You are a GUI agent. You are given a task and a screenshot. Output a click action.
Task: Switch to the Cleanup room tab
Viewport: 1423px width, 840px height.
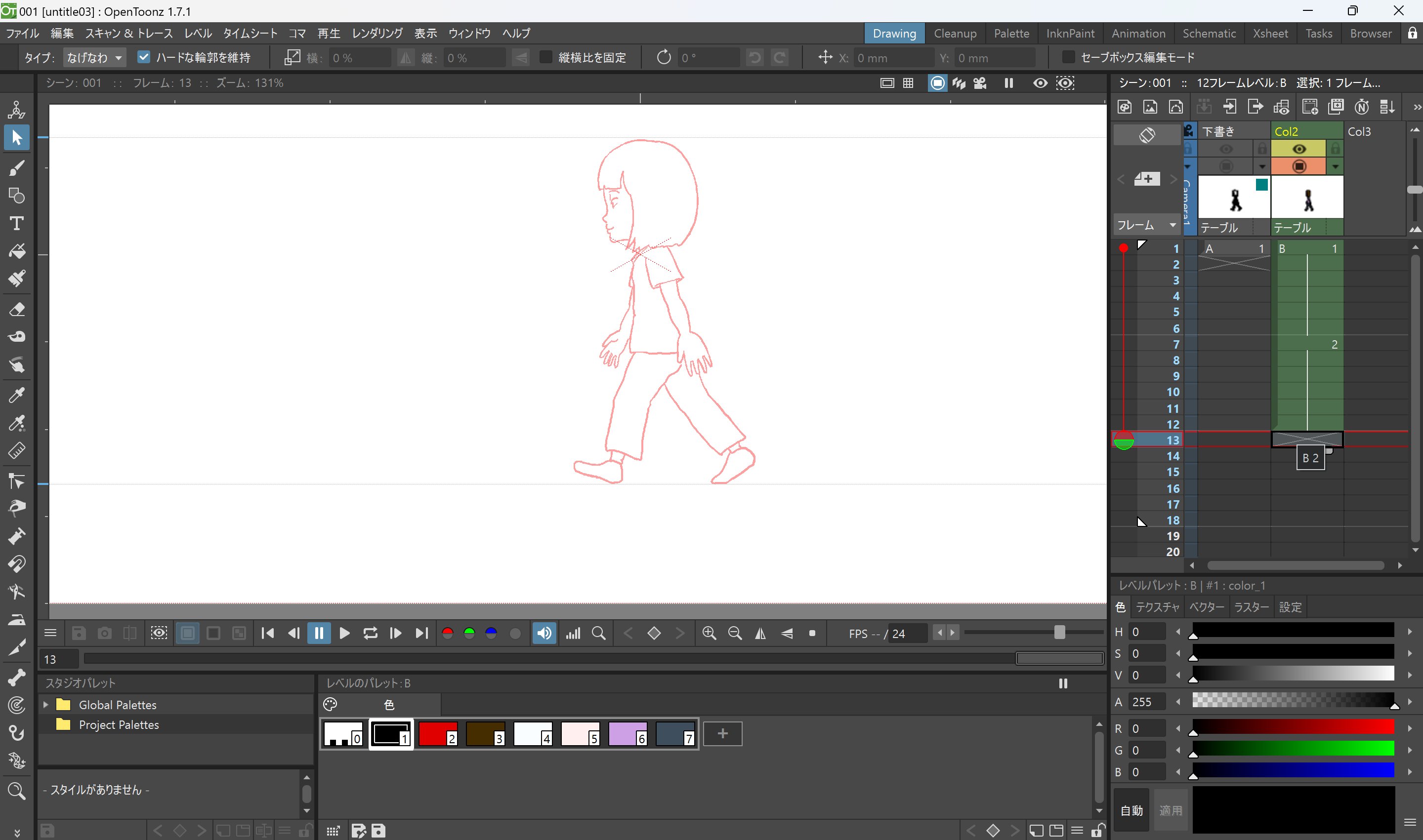pyautogui.click(x=955, y=34)
